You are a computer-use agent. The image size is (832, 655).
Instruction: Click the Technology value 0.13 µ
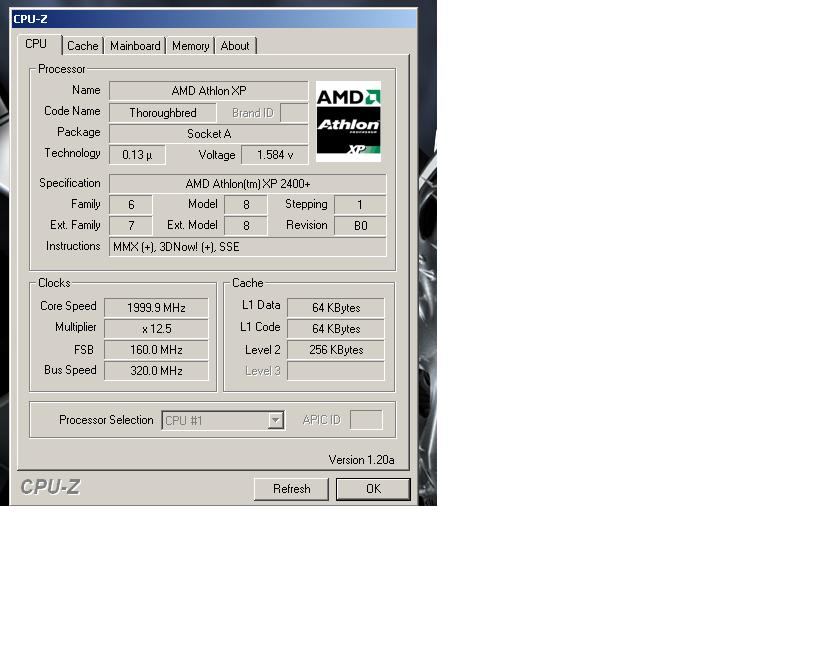click(x=137, y=155)
